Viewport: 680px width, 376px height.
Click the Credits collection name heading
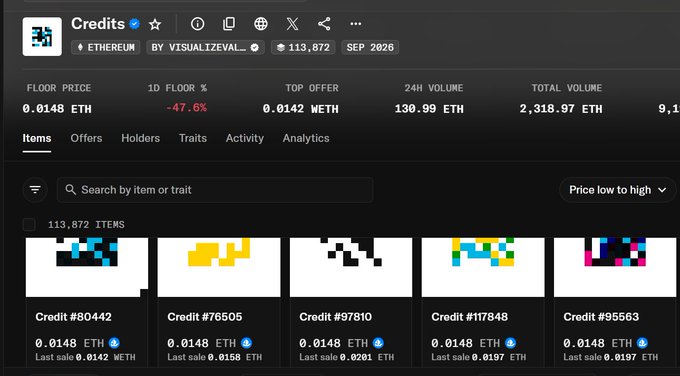tap(98, 24)
